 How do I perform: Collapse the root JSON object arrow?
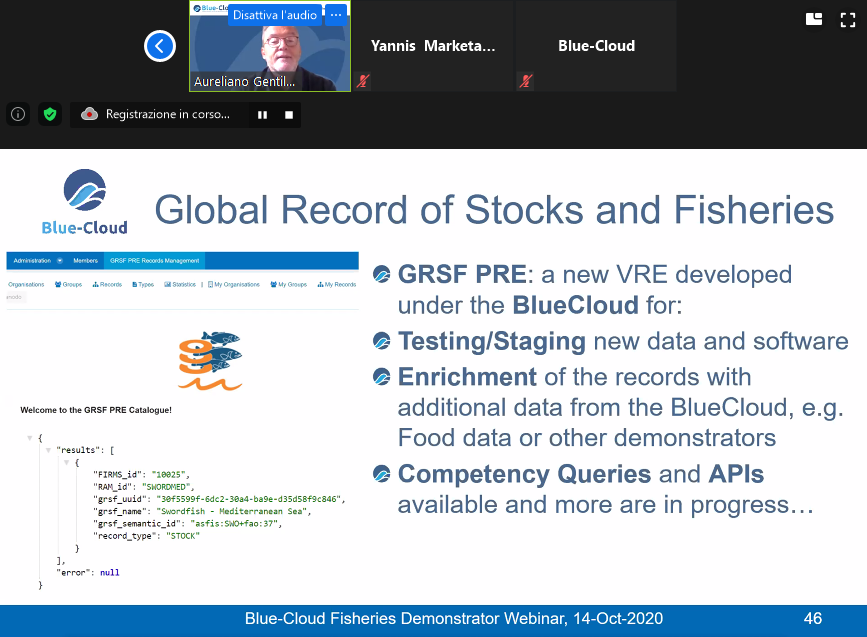30,438
